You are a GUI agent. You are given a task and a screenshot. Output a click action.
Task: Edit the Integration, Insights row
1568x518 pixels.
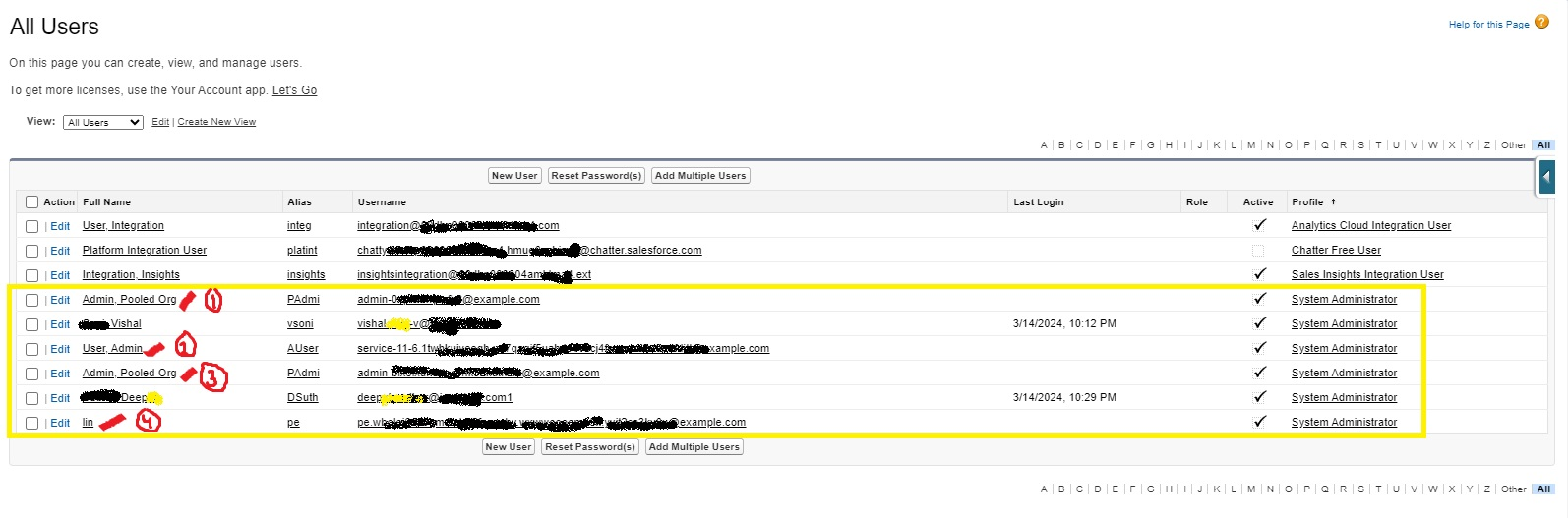(x=60, y=275)
